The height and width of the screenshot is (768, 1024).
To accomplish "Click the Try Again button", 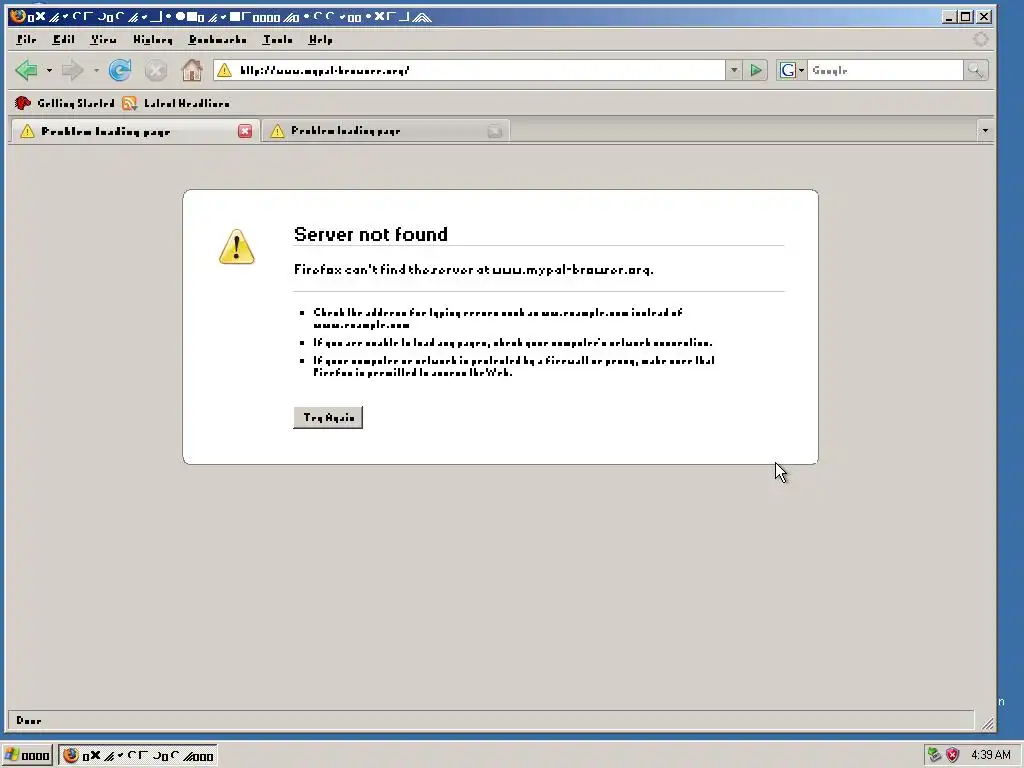I will (x=328, y=417).
